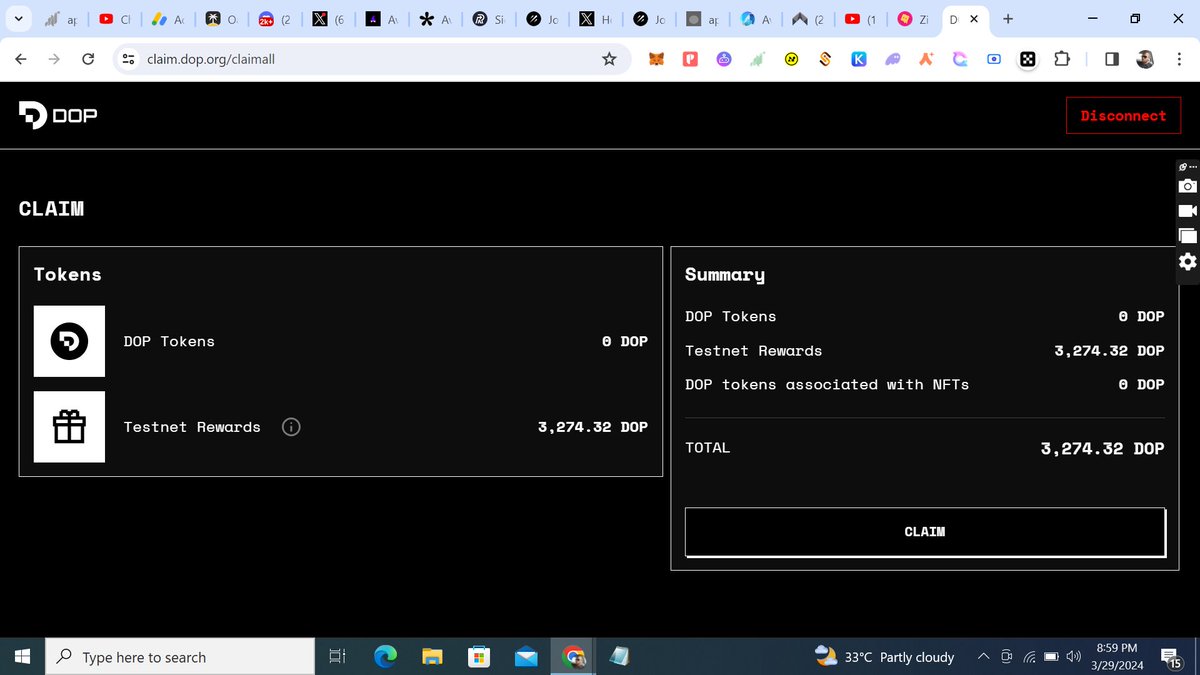
Task: Open the yellow N extension icon
Action: tap(791, 60)
